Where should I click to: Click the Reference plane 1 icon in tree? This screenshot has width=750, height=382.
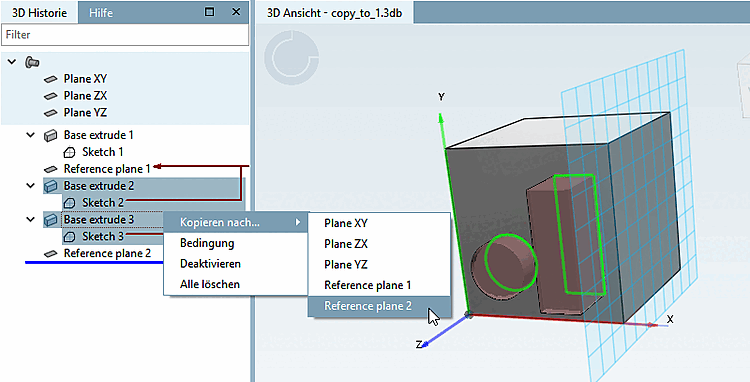tap(51, 169)
